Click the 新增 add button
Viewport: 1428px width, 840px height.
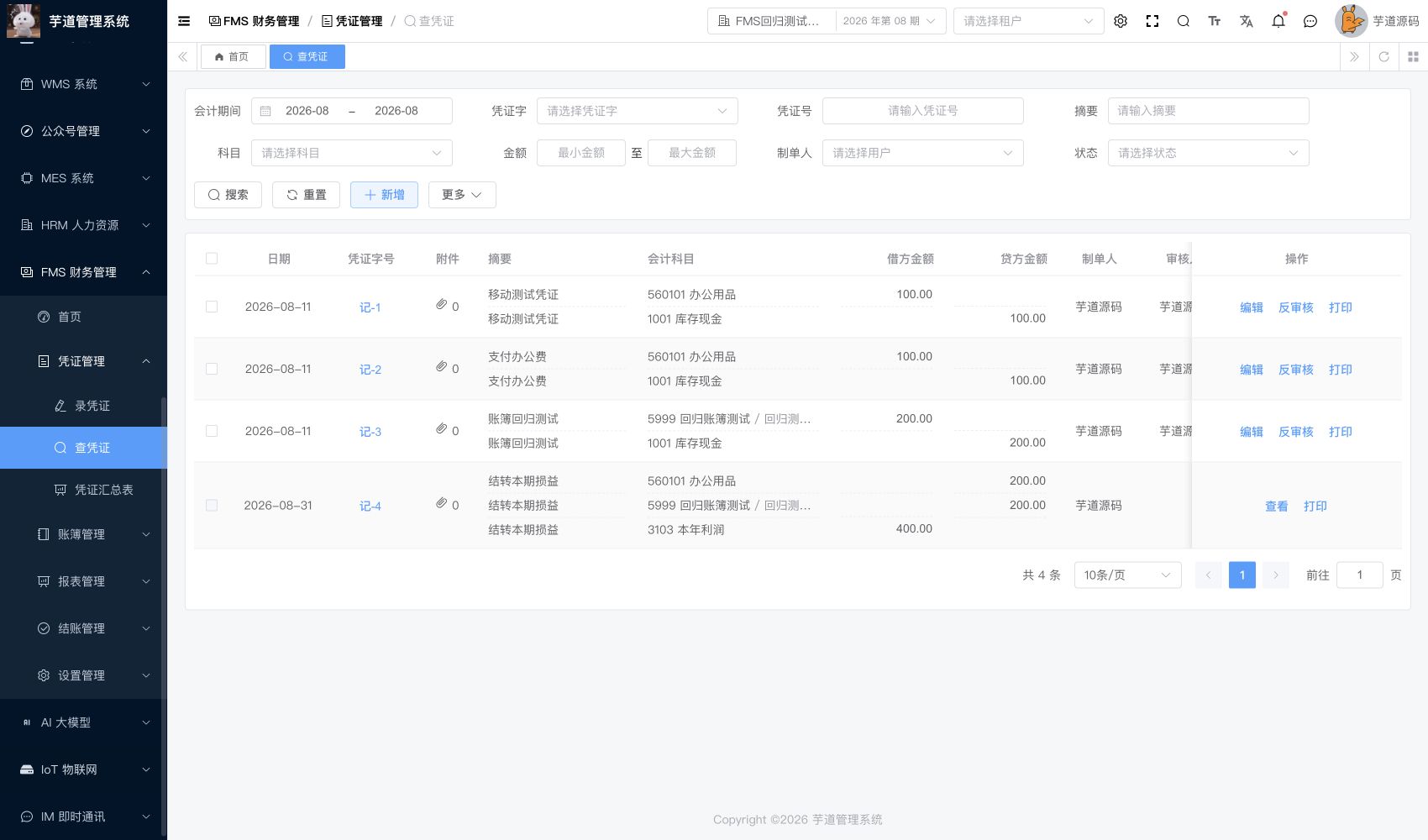[384, 195]
